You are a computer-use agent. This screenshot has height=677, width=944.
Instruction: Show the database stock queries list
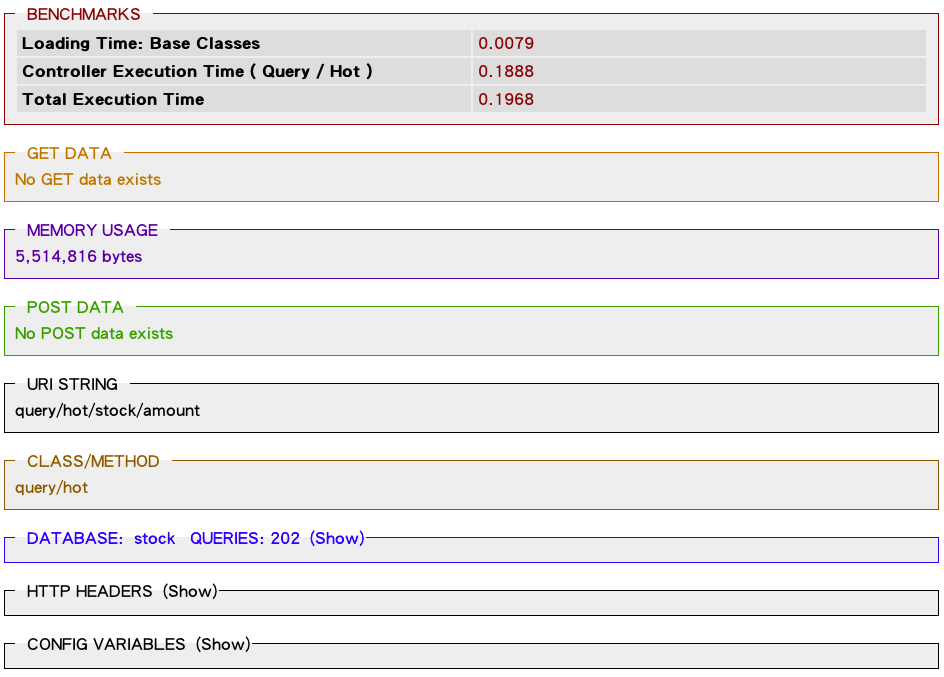coord(337,538)
